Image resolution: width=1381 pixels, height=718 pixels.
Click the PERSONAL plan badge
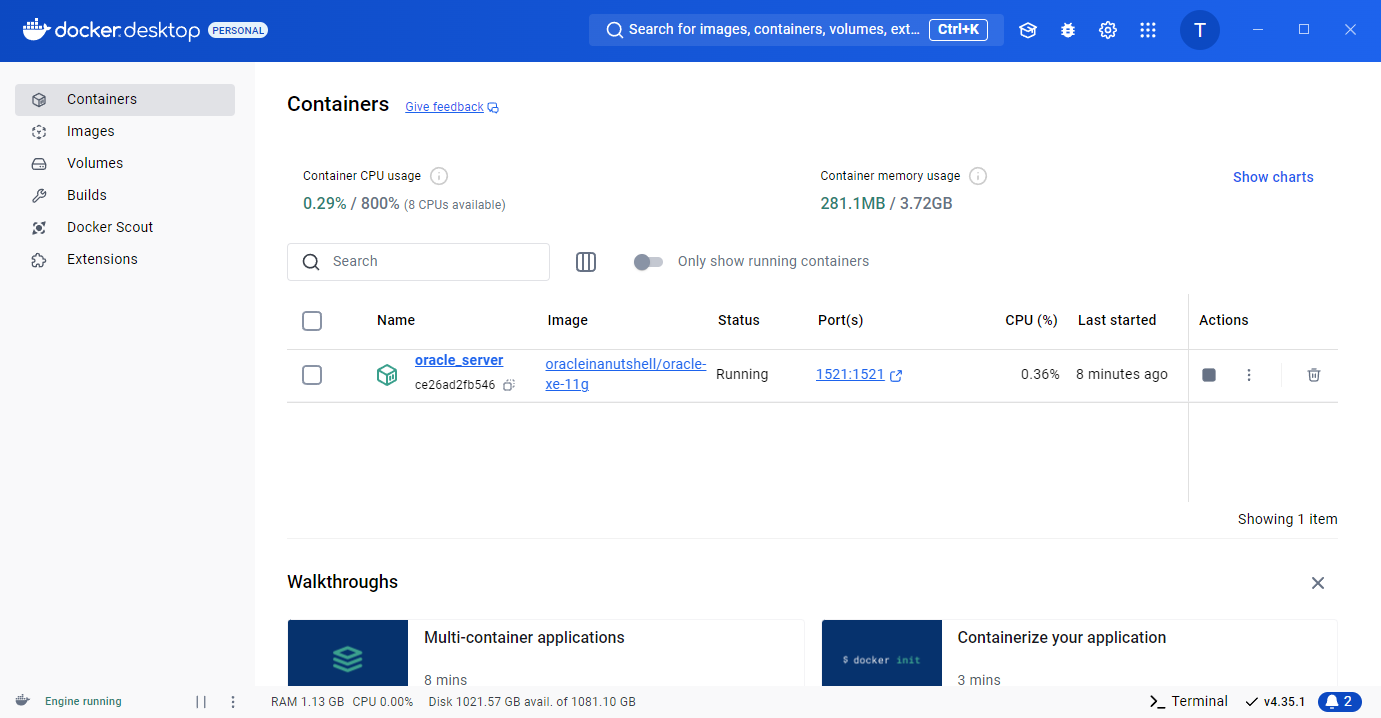pos(238,31)
